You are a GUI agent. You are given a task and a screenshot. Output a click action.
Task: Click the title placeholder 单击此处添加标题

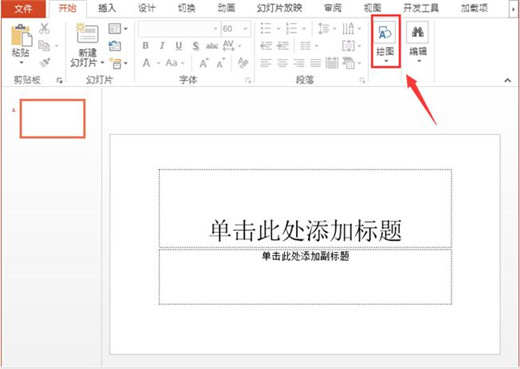(305, 208)
